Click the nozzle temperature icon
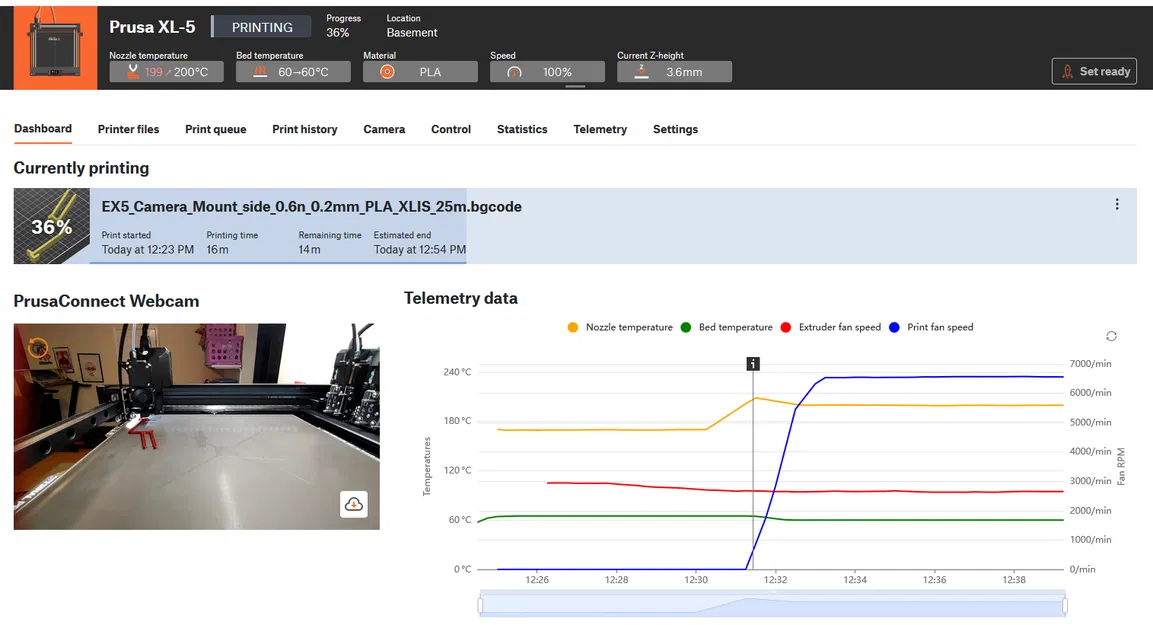Screen dimensions: 1153x625 [132, 71]
